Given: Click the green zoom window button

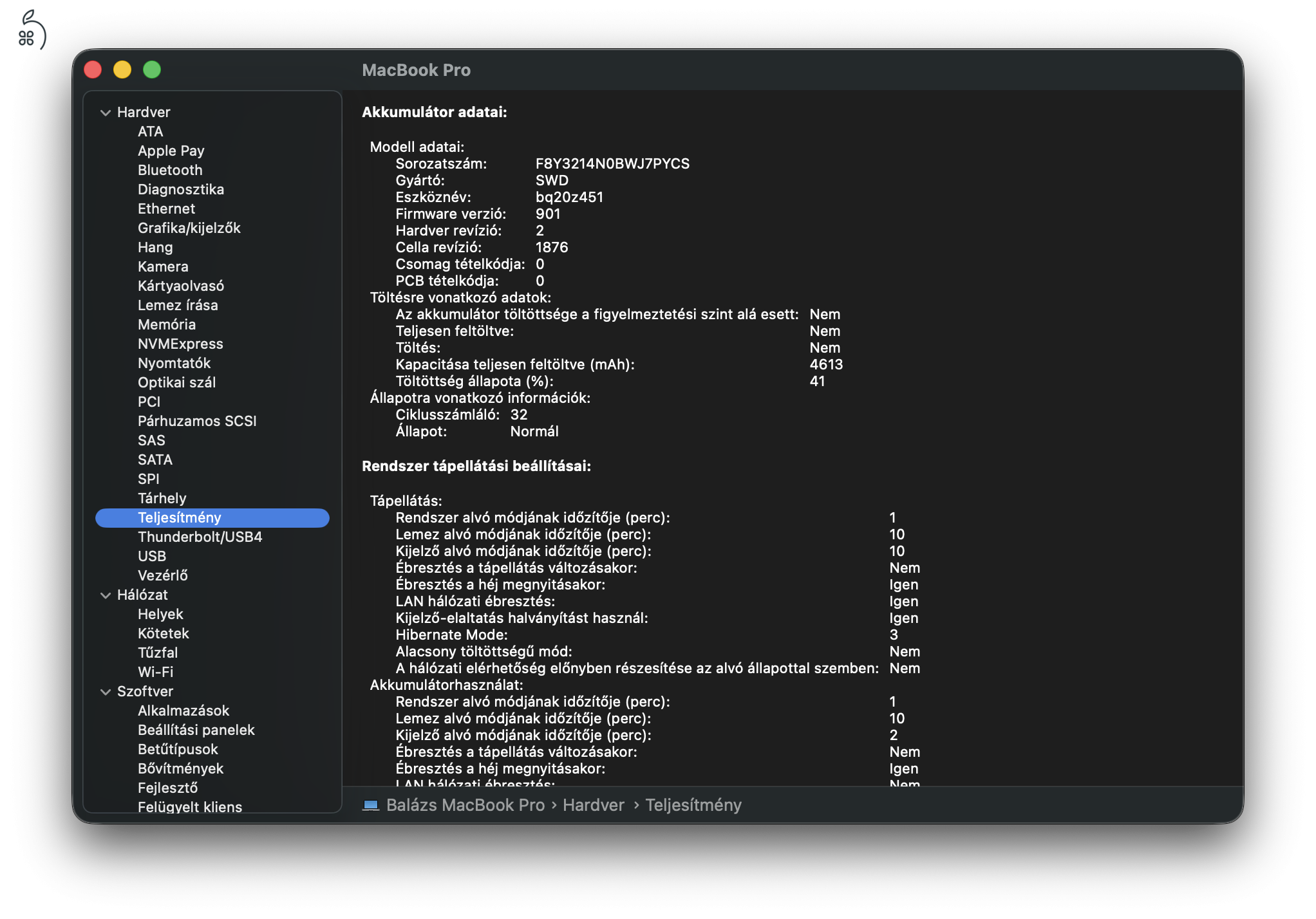Looking at the screenshot, I should (152, 70).
